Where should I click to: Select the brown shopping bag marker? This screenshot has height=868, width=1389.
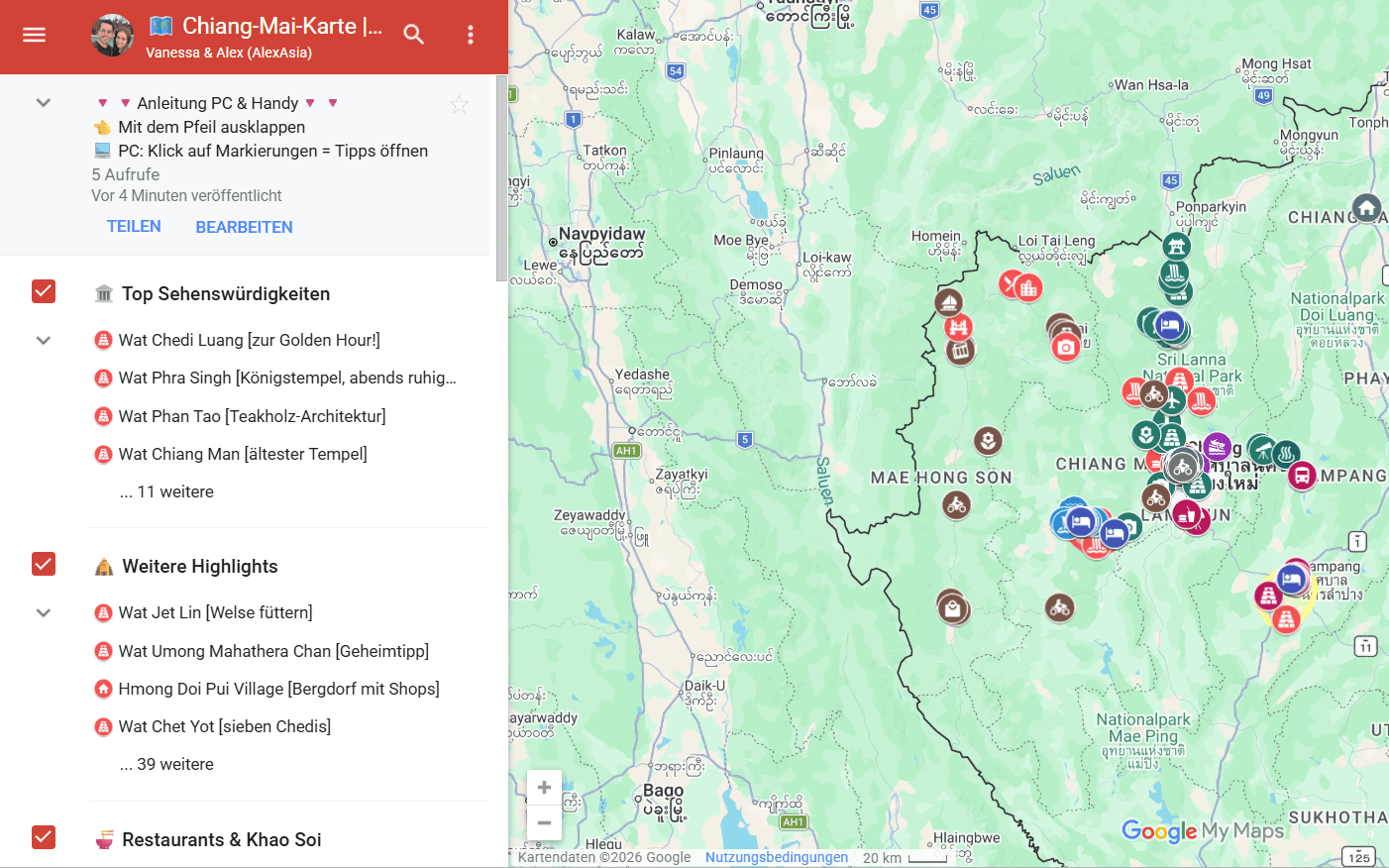(953, 608)
